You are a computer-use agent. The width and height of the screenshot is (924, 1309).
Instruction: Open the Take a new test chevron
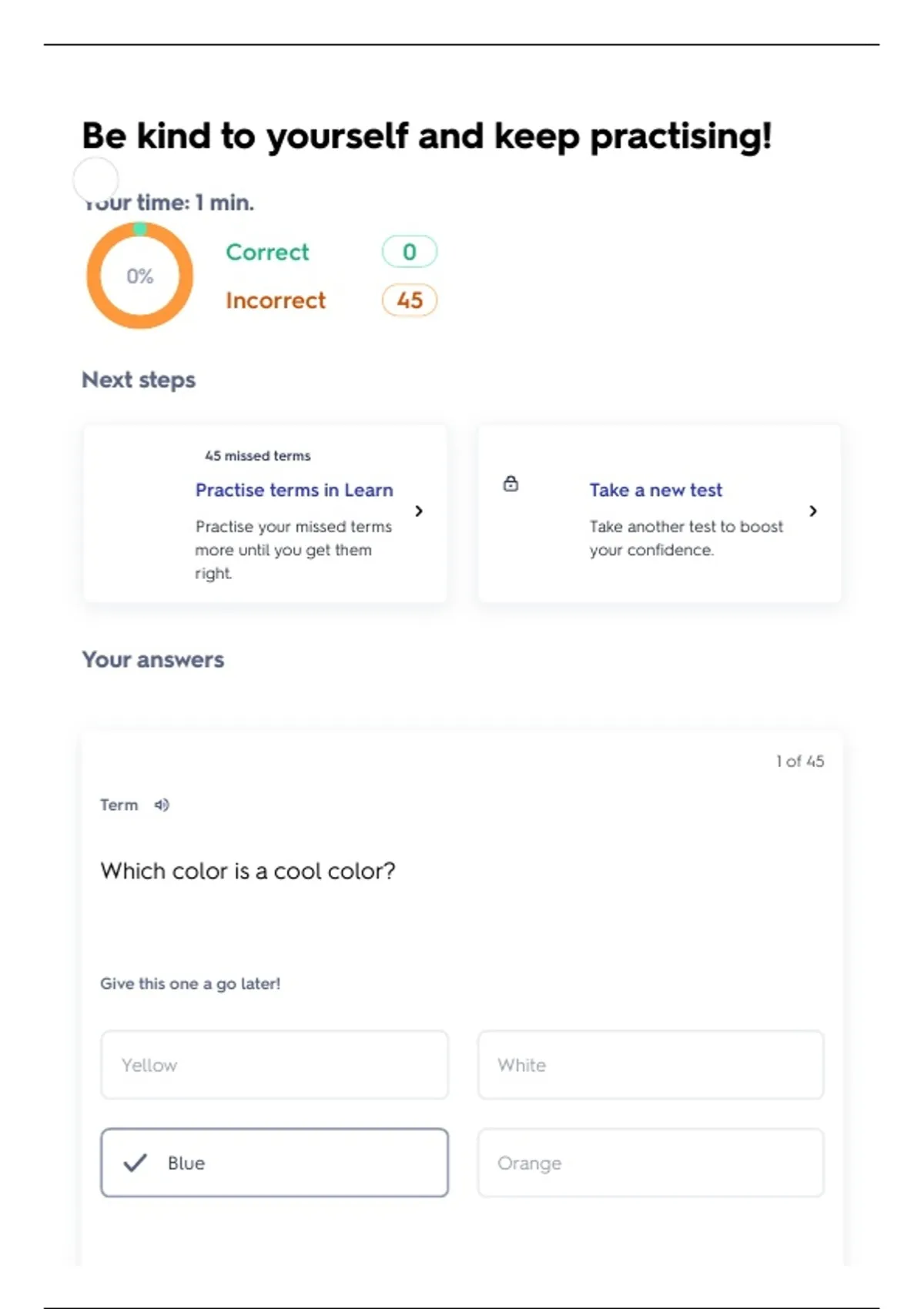(x=813, y=511)
